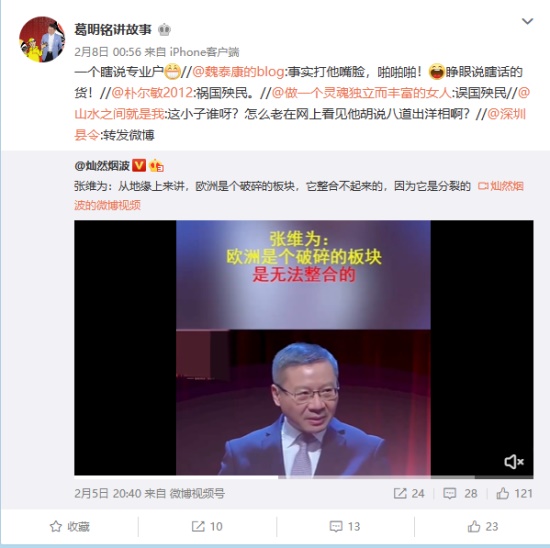
Task: Visit @做一个灵魂独立而丰富的女人 profile
Action: click(x=362, y=93)
